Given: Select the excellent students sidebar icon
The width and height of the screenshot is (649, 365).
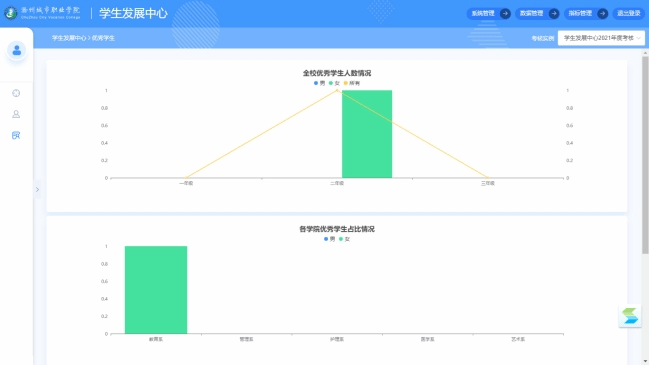Looking at the screenshot, I should click(x=16, y=135).
